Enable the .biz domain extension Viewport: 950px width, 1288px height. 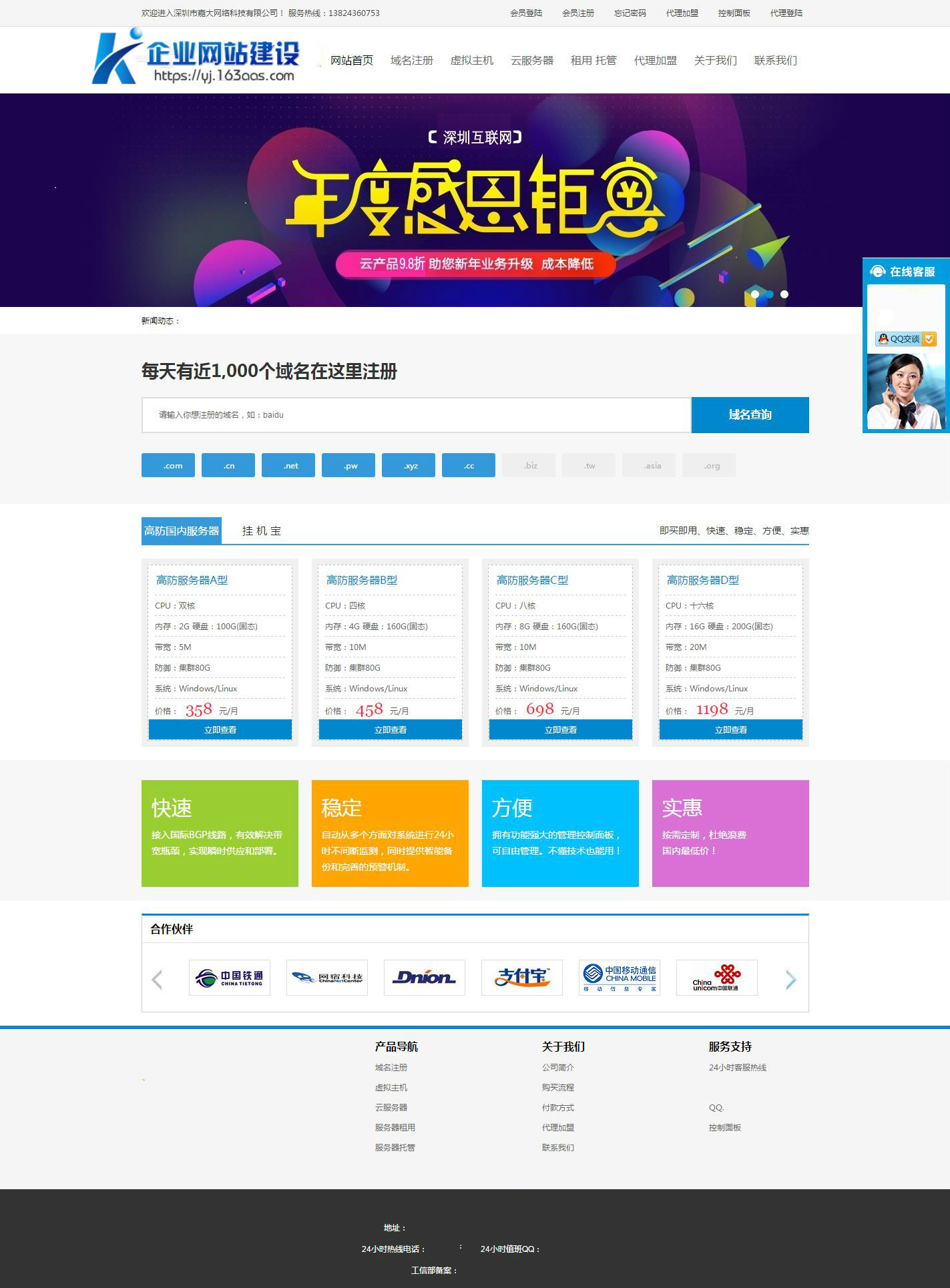tap(529, 465)
